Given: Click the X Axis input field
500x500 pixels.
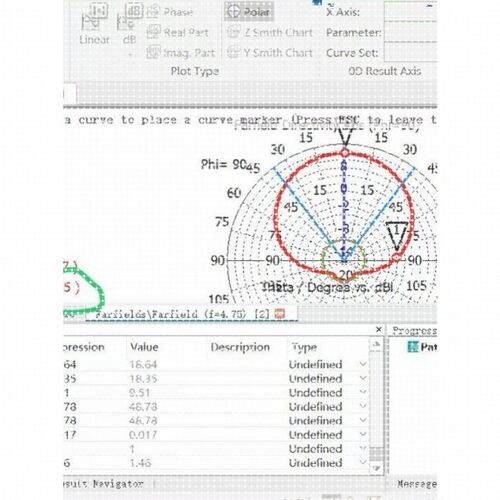Looking at the screenshot, I should coord(410,12).
